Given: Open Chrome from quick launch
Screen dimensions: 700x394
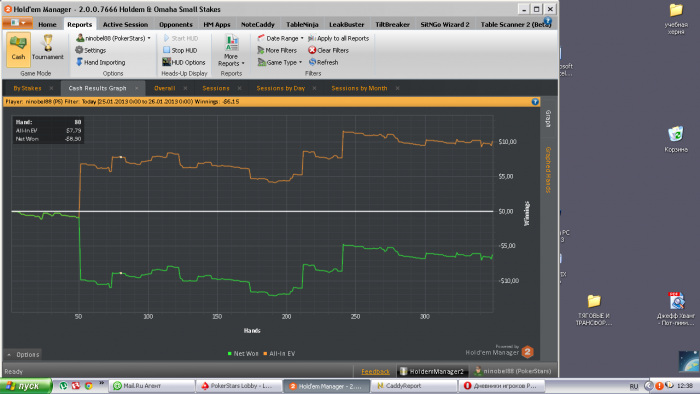Looking at the screenshot, I should pos(89,386).
